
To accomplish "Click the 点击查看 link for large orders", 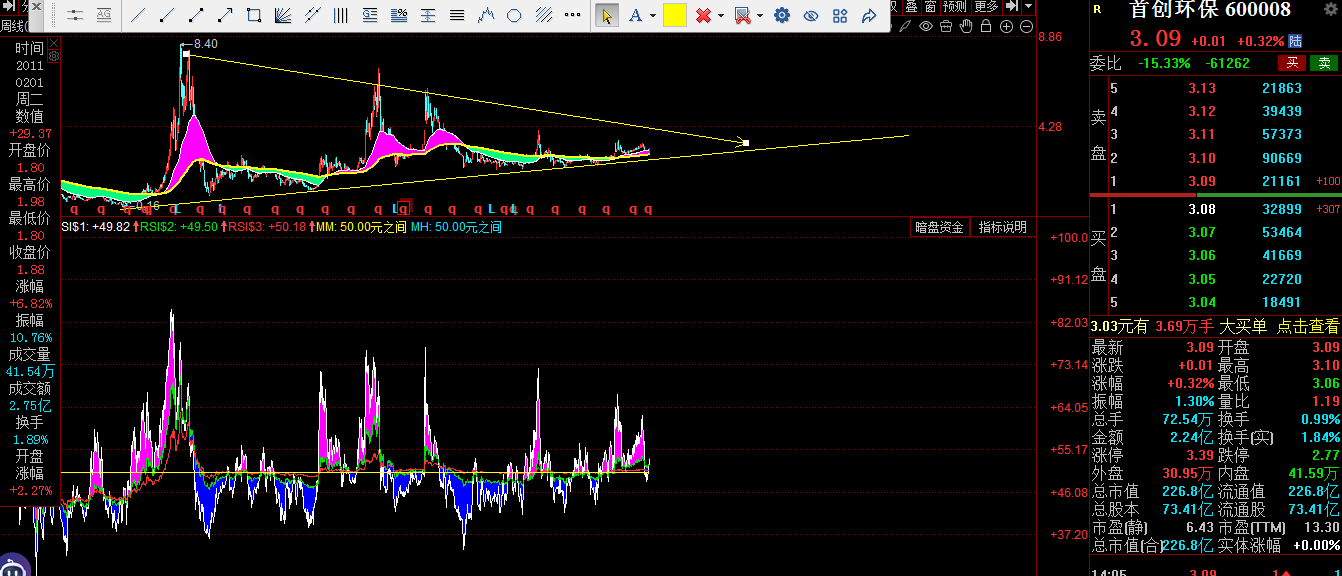I will click(x=1307, y=326).
